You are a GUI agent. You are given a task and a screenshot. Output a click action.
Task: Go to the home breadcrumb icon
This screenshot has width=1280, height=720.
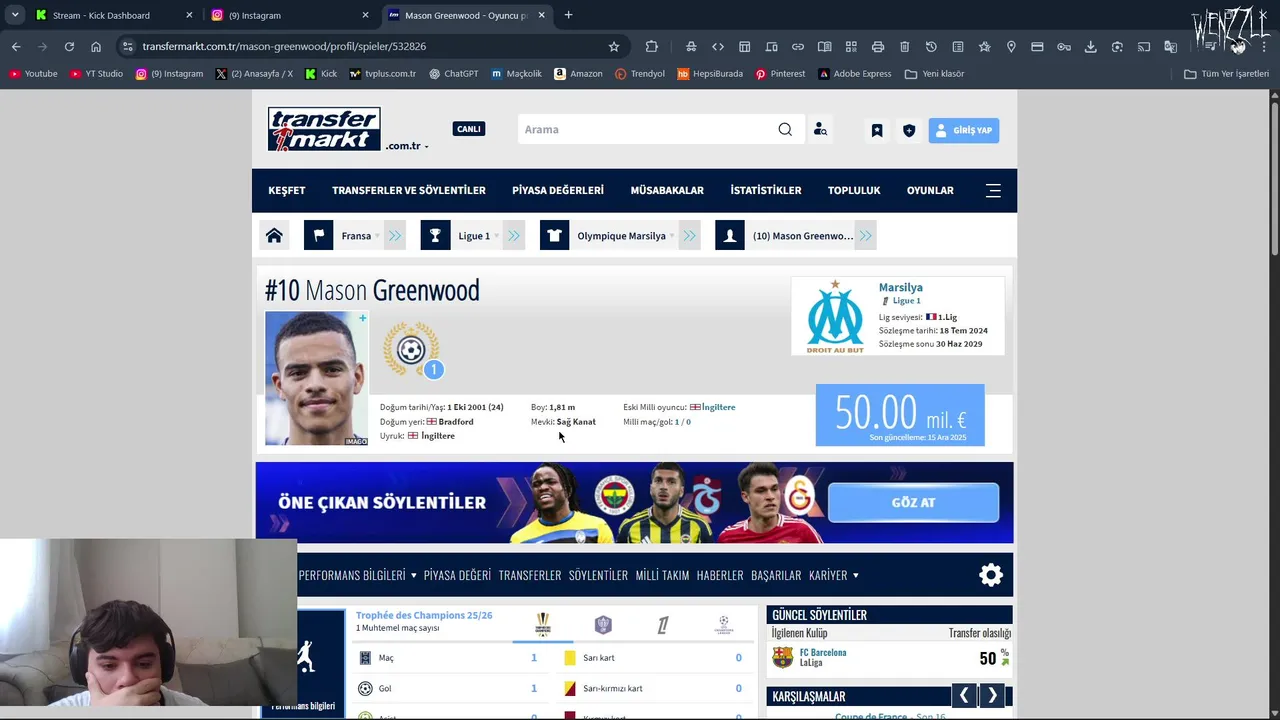(274, 236)
